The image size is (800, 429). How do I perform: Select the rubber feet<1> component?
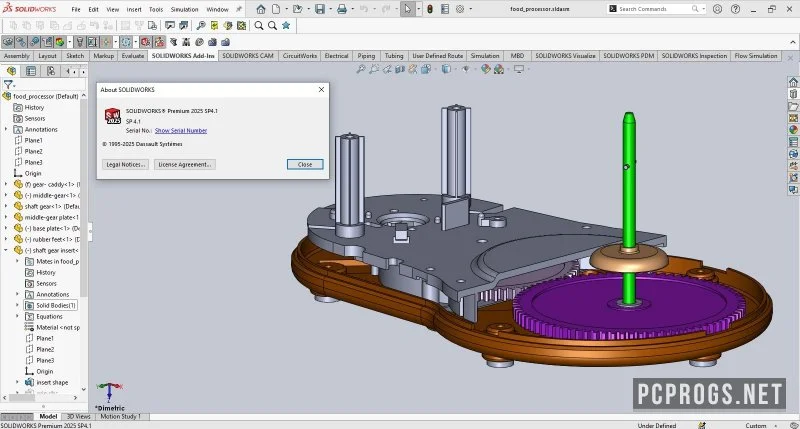tap(47, 239)
